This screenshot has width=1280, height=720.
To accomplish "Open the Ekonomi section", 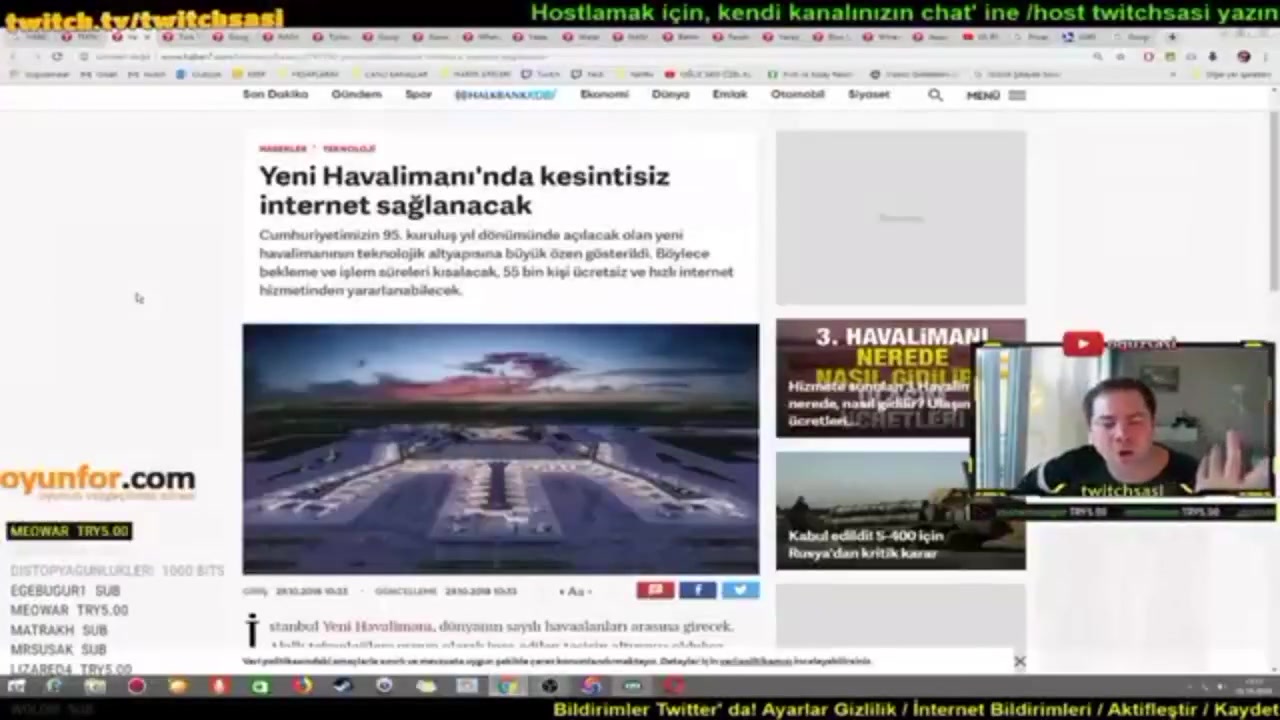I will 604,94.
